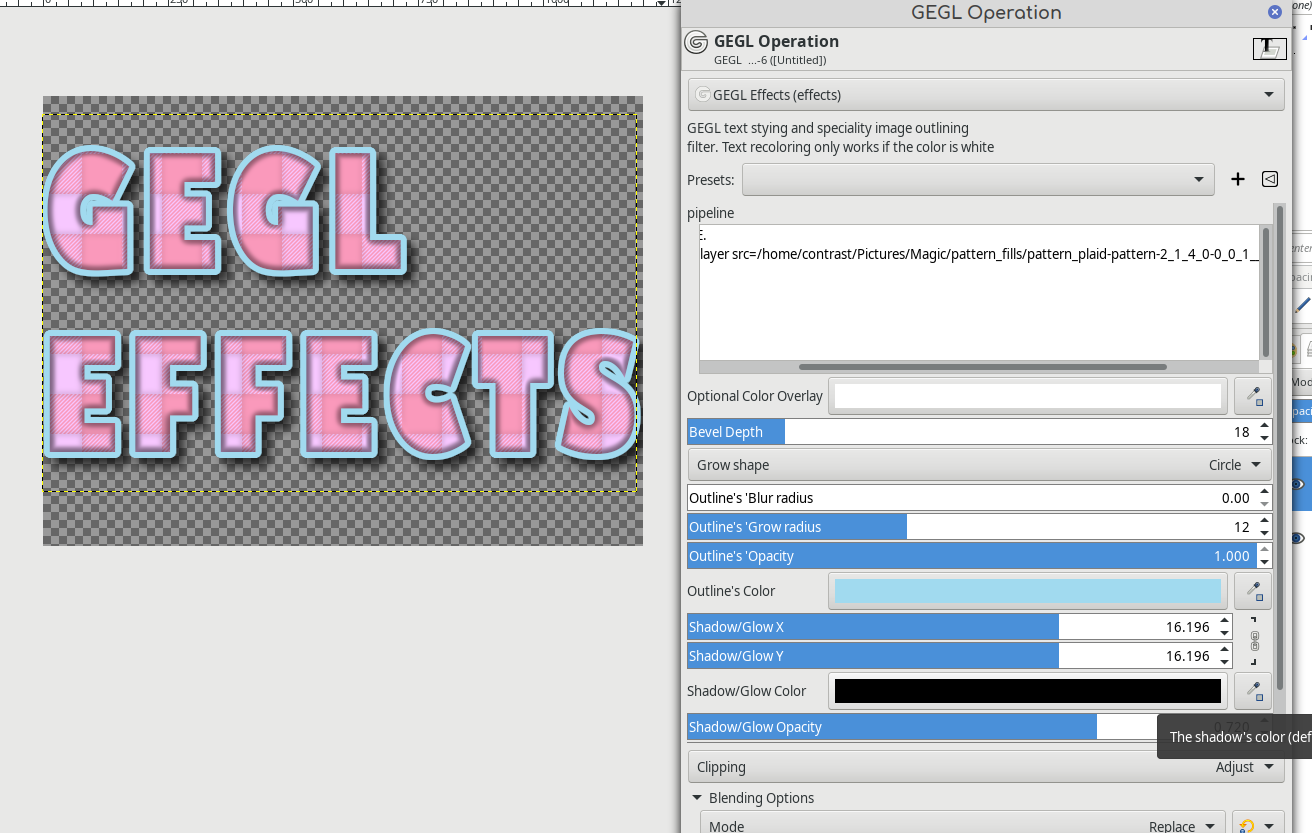Toggle visibility eye of highlighted layer
1312x833 pixels.
point(1298,484)
